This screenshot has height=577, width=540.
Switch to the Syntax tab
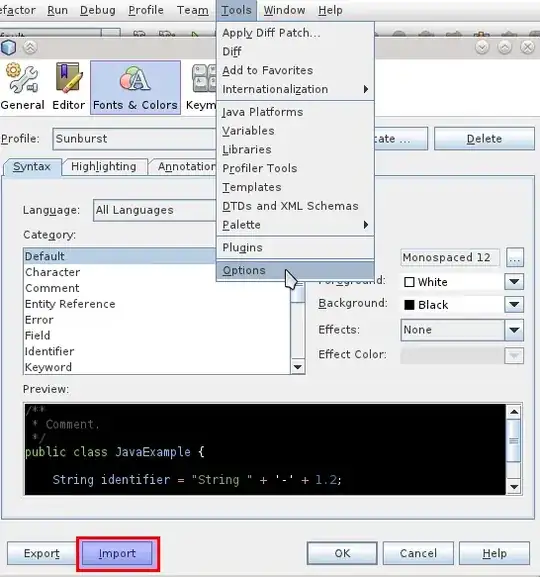32,167
